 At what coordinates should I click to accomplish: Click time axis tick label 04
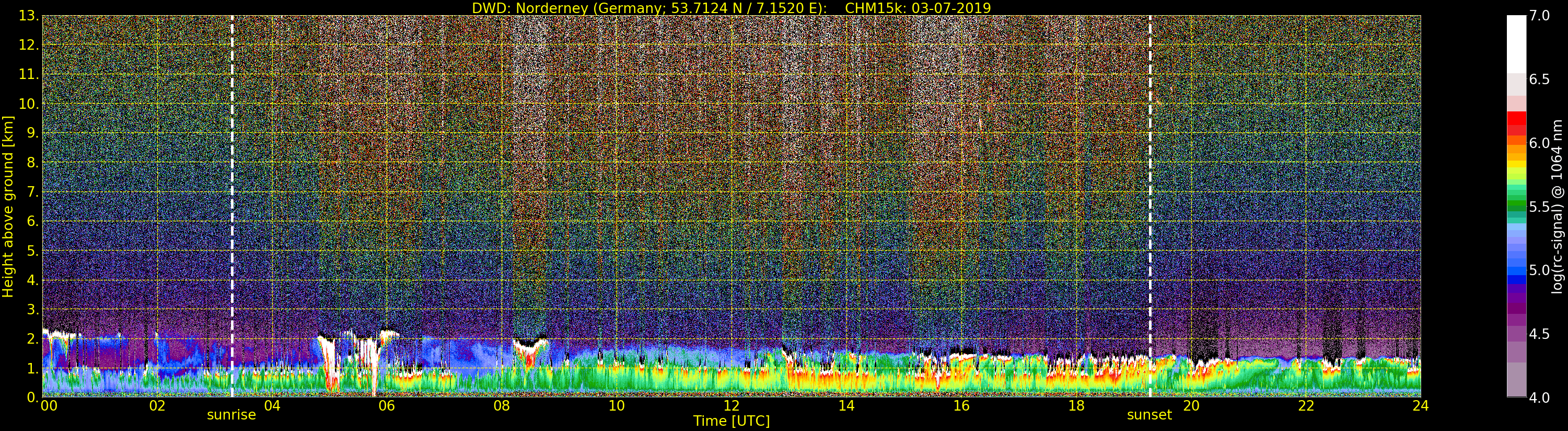click(272, 405)
